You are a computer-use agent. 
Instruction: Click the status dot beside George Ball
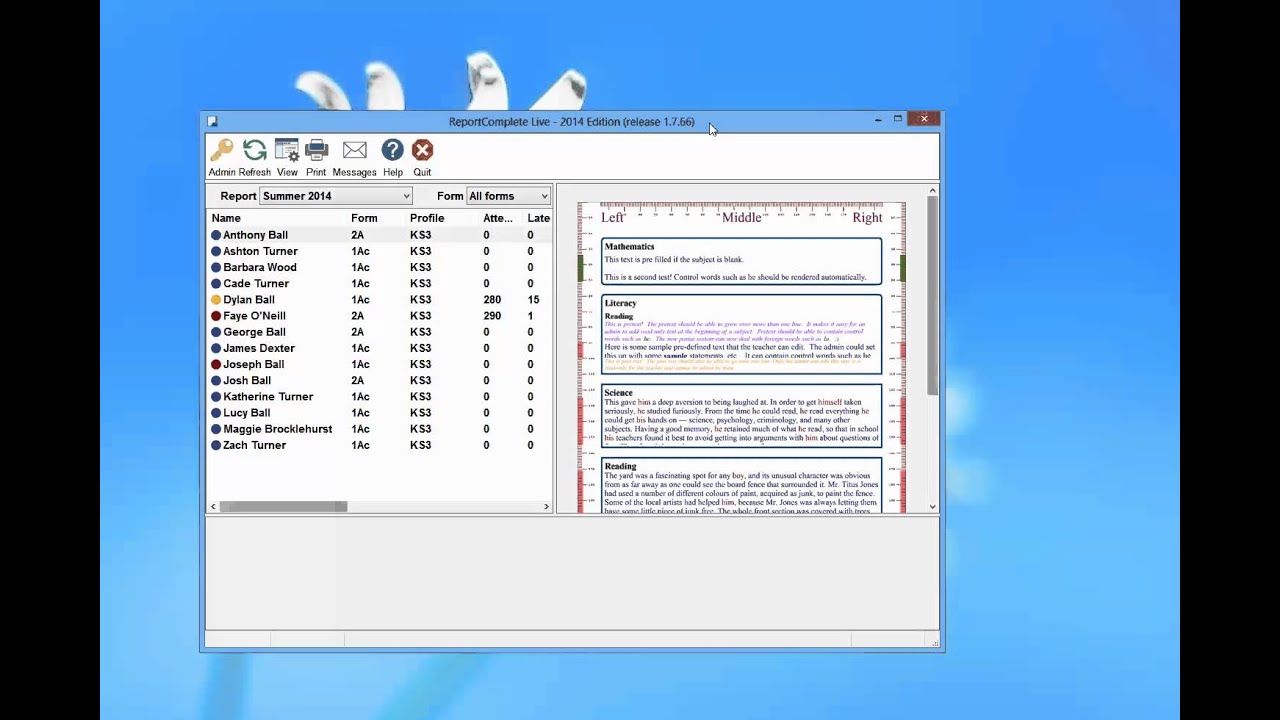(x=216, y=332)
